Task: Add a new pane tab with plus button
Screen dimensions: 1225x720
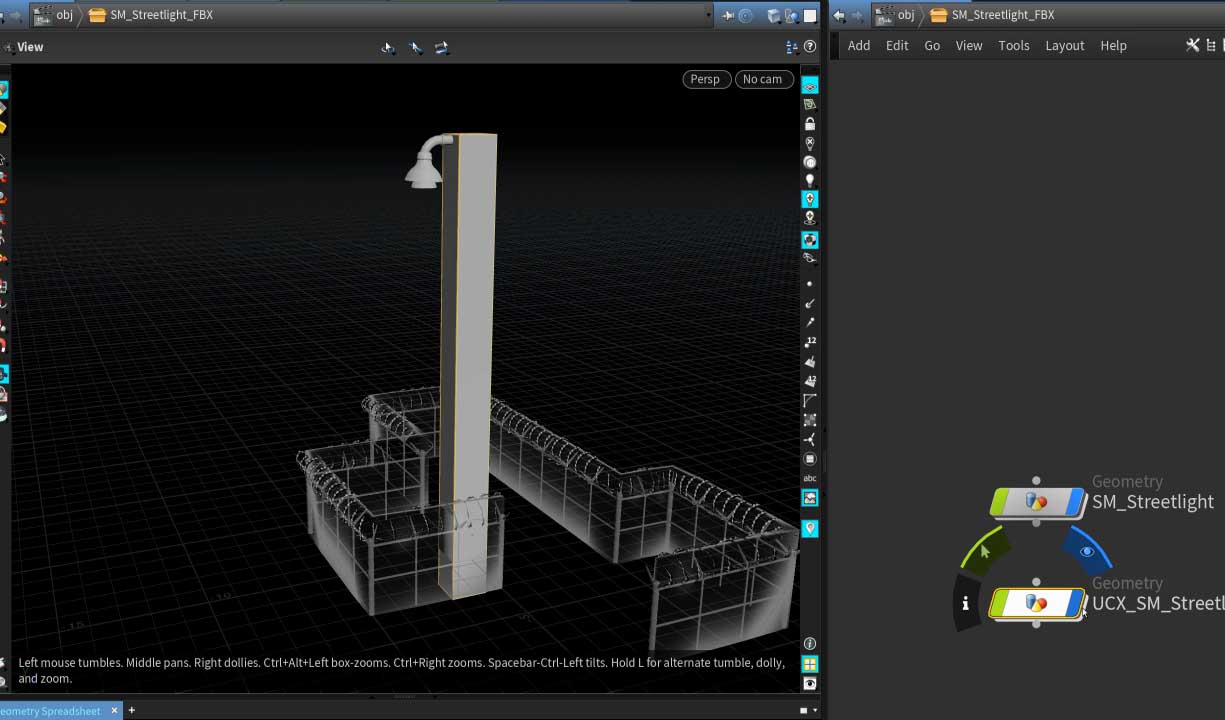Action: (x=131, y=710)
